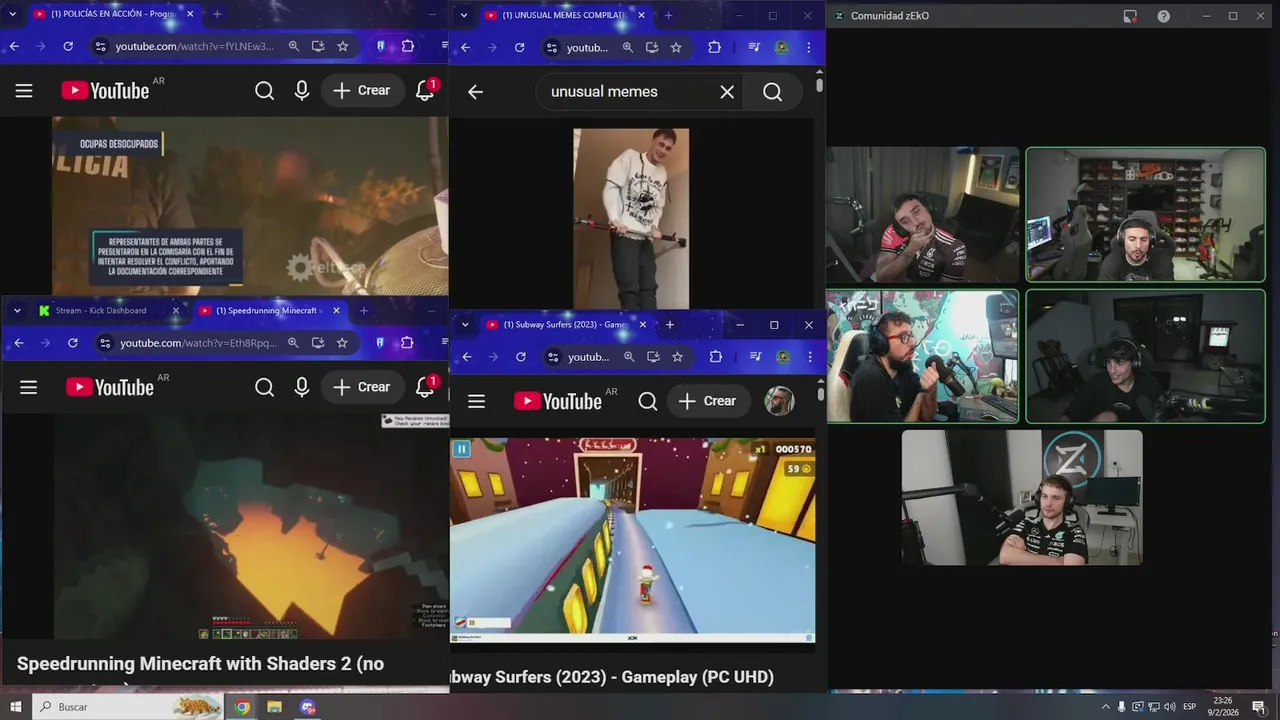Click YouTube logo in Policías en Acción window
Viewport: 1280px width, 720px height.
pos(105,91)
